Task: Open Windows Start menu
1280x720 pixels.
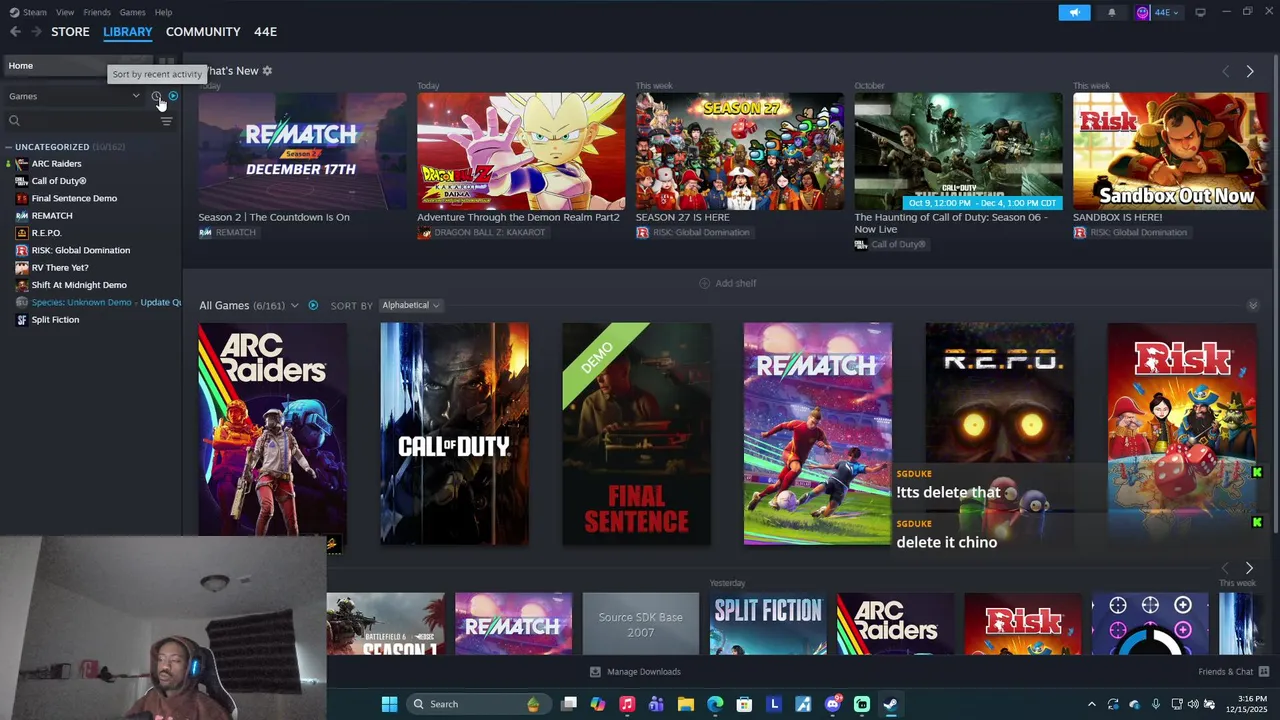Action: [389, 704]
